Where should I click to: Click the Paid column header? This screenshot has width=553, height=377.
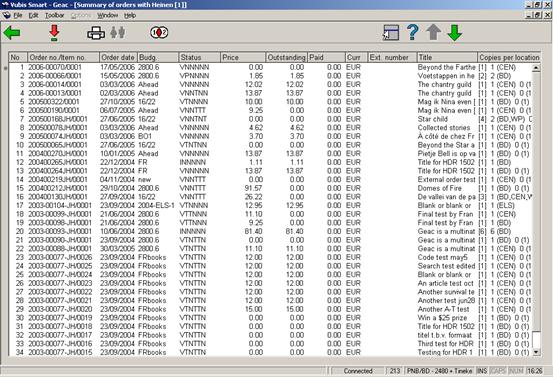point(326,57)
